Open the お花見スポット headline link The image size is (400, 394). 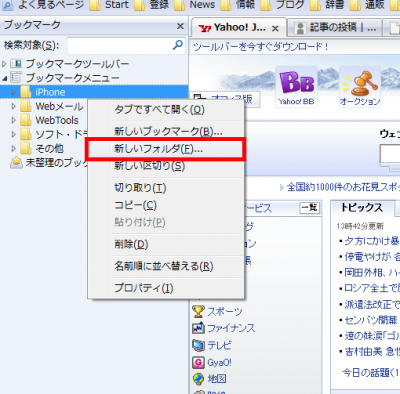[343, 187]
